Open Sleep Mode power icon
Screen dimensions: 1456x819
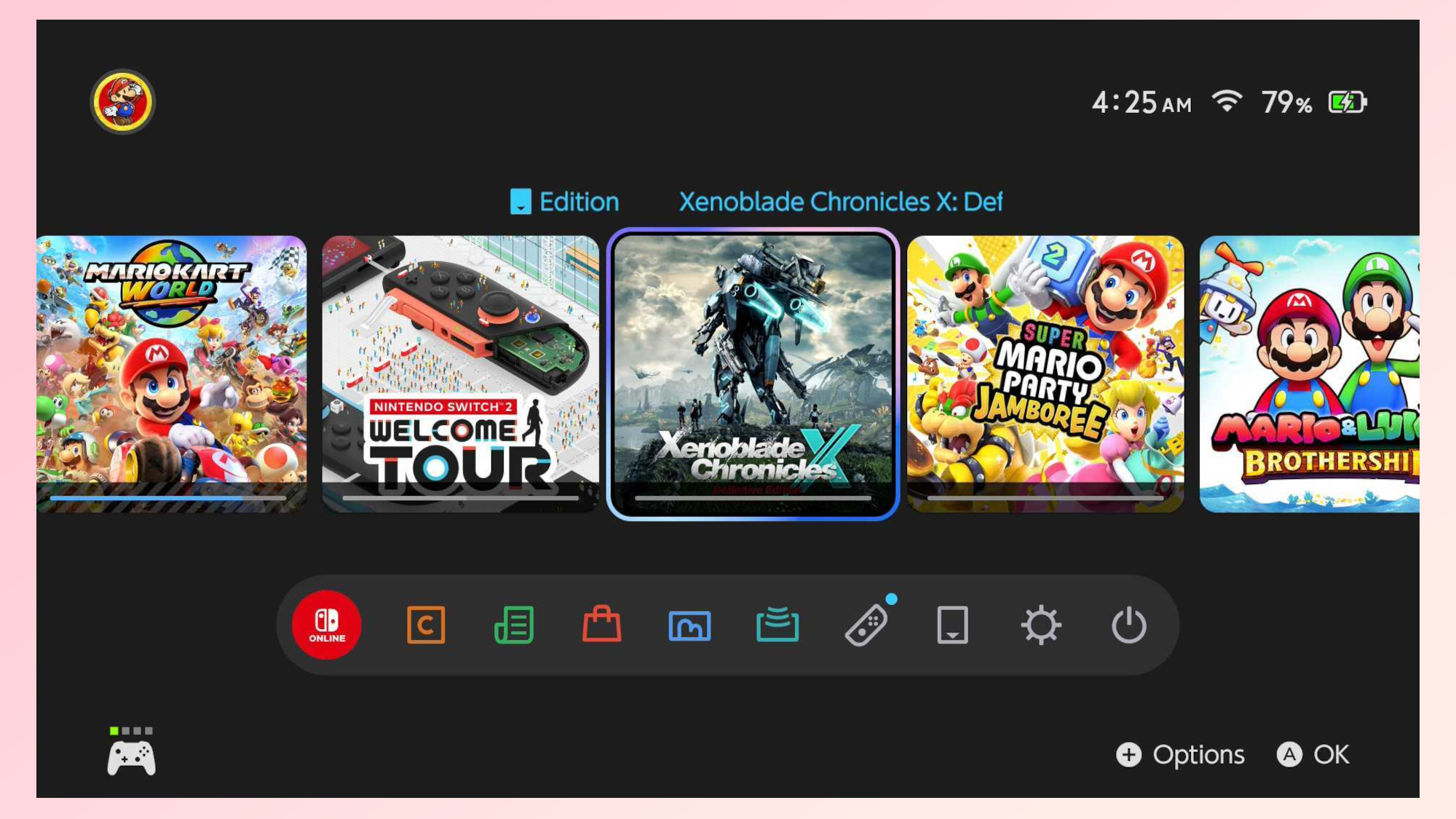coord(1128,625)
